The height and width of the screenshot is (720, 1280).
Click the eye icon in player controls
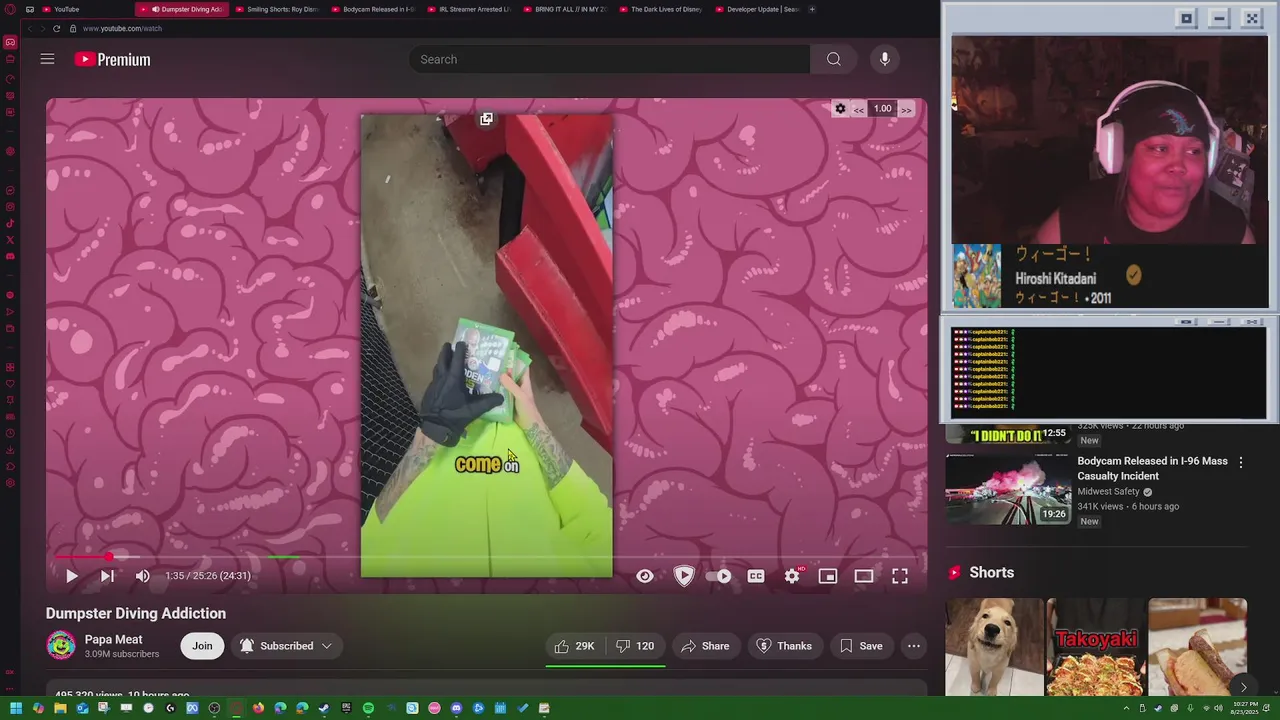click(x=645, y=576)
